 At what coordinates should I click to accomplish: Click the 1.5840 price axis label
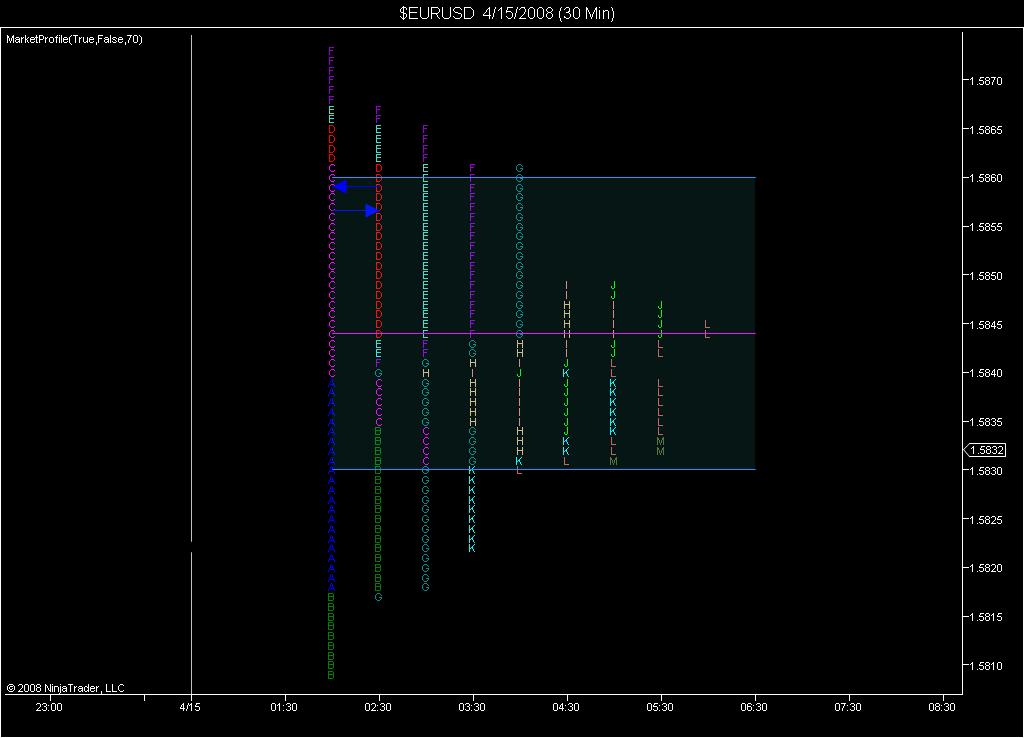point(986,373)
